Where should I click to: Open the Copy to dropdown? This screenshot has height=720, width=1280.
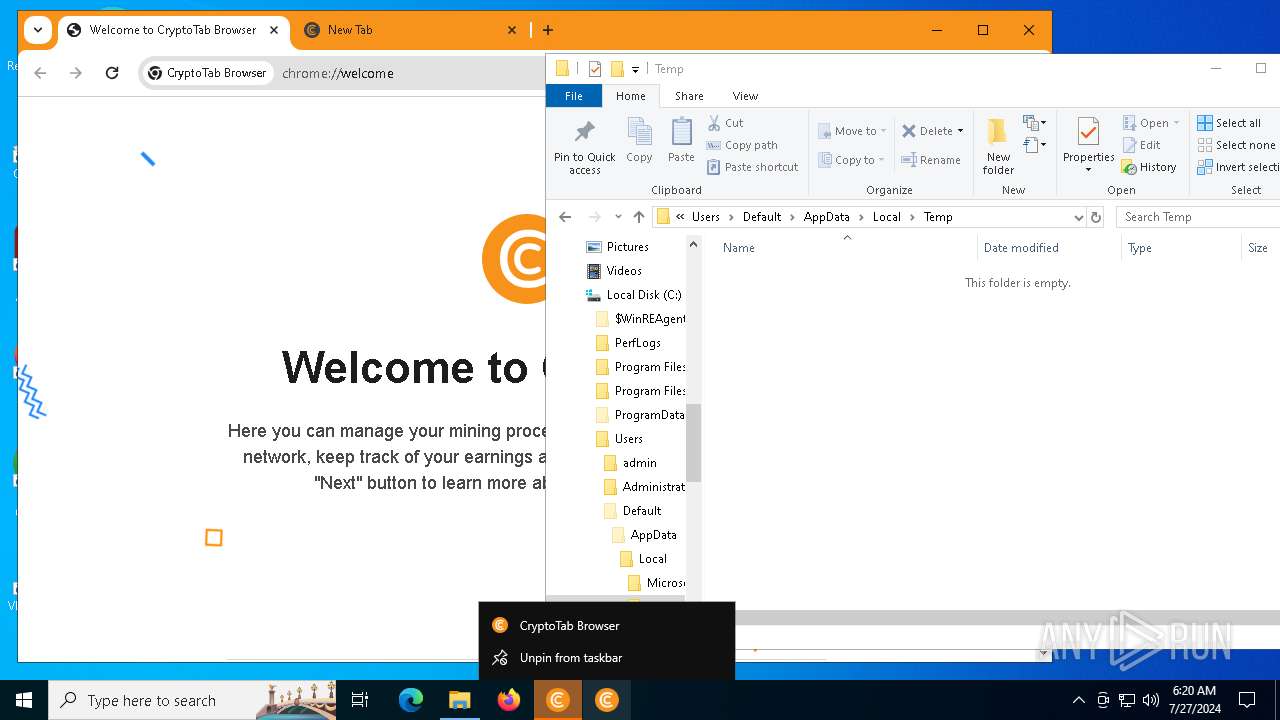click(x=851, y=160)
